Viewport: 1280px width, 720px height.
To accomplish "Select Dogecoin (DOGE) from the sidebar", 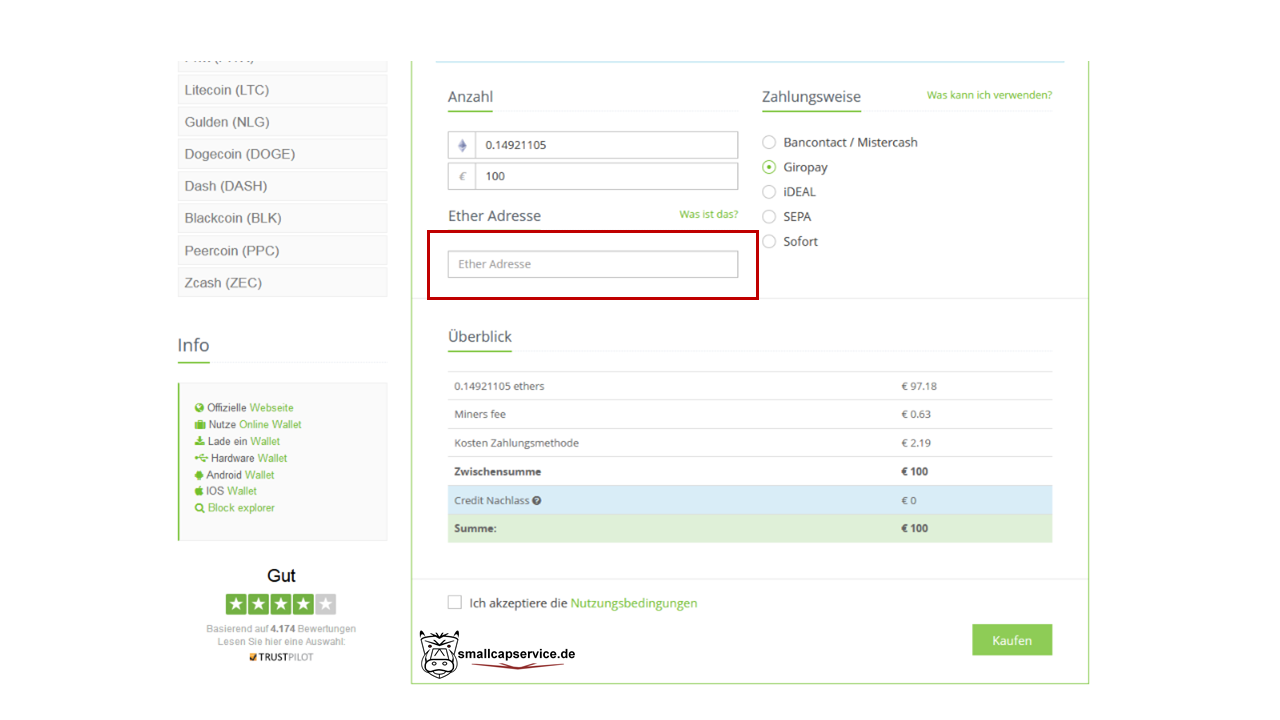I will point(282,154).
